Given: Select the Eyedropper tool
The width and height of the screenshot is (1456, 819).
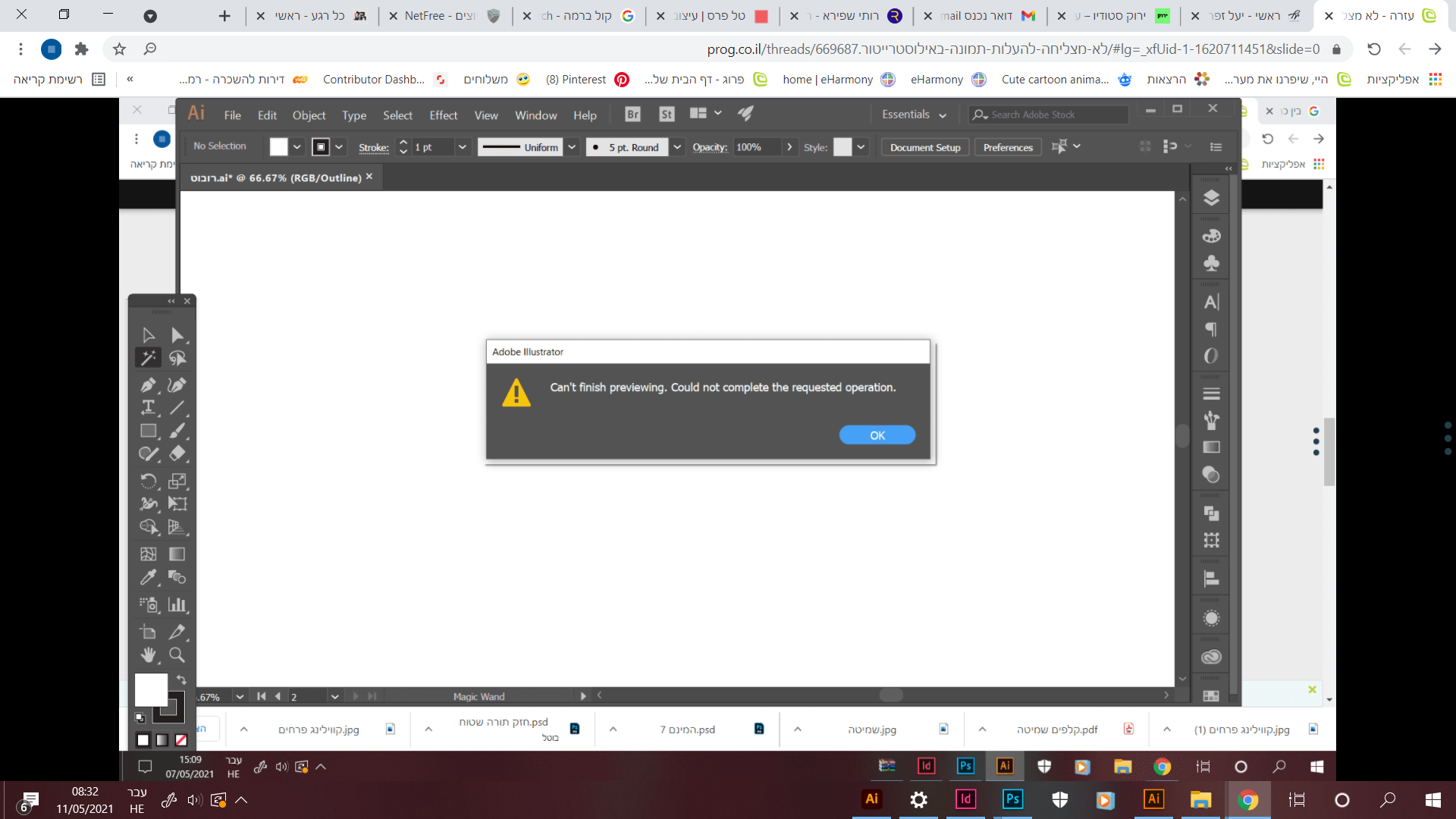Looking at the screenshot, I should pyautogui.click(x=149, y=578).
